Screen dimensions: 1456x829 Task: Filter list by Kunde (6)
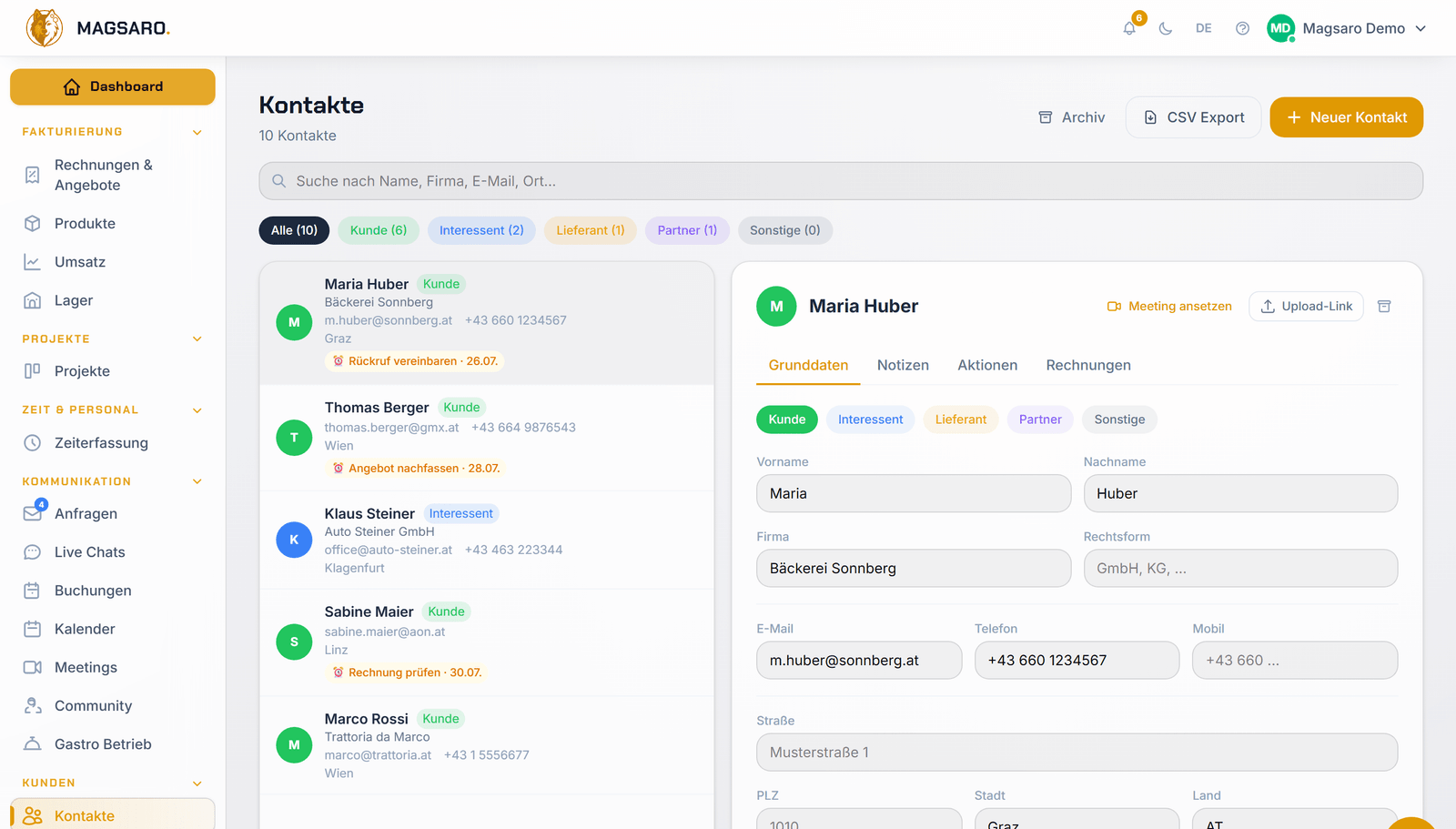[379, 230]
